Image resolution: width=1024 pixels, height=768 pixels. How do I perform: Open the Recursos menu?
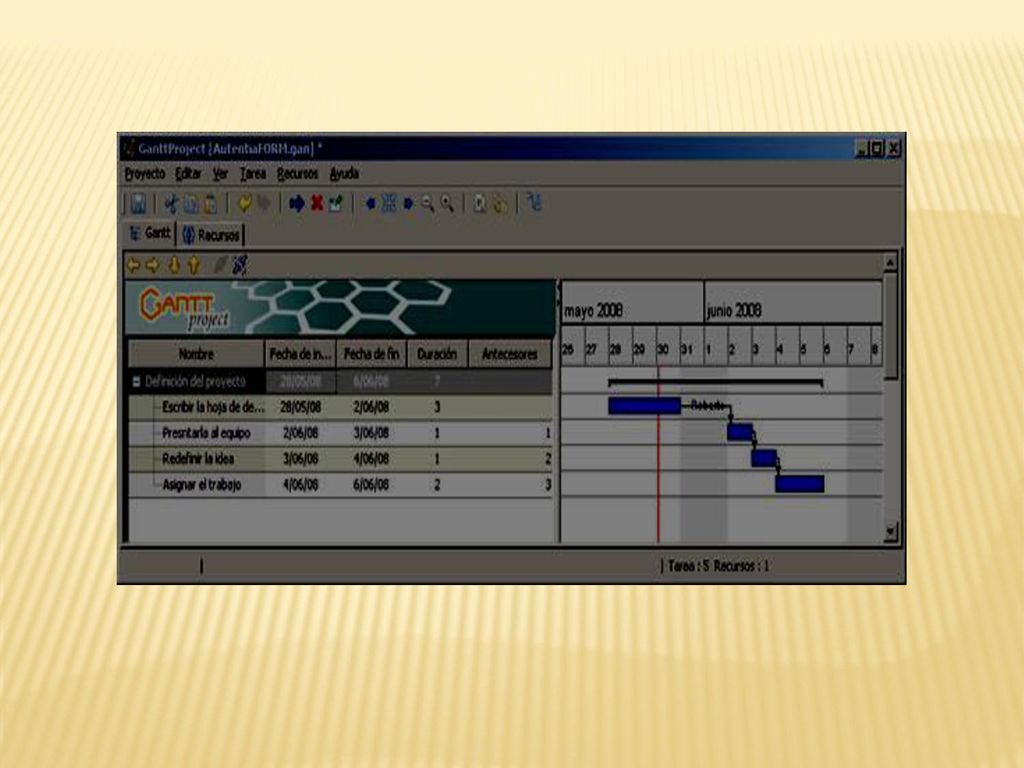297,174
